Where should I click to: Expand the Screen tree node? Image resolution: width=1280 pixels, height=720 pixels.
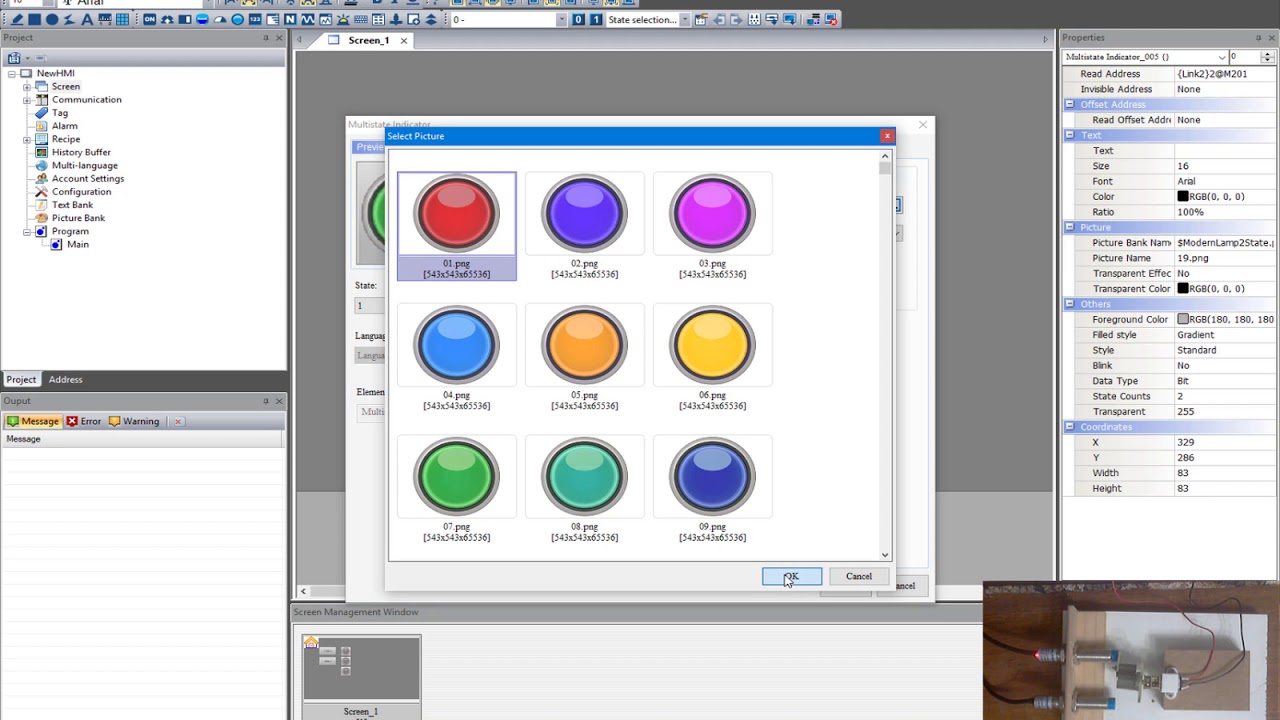(27, 87)
